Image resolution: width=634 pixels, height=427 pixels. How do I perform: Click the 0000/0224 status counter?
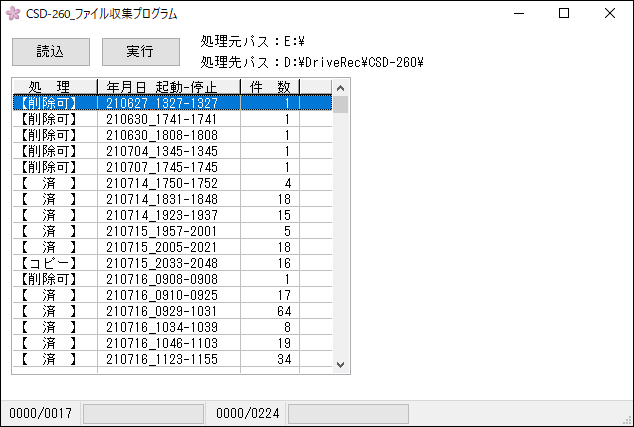tap(247, 413)
